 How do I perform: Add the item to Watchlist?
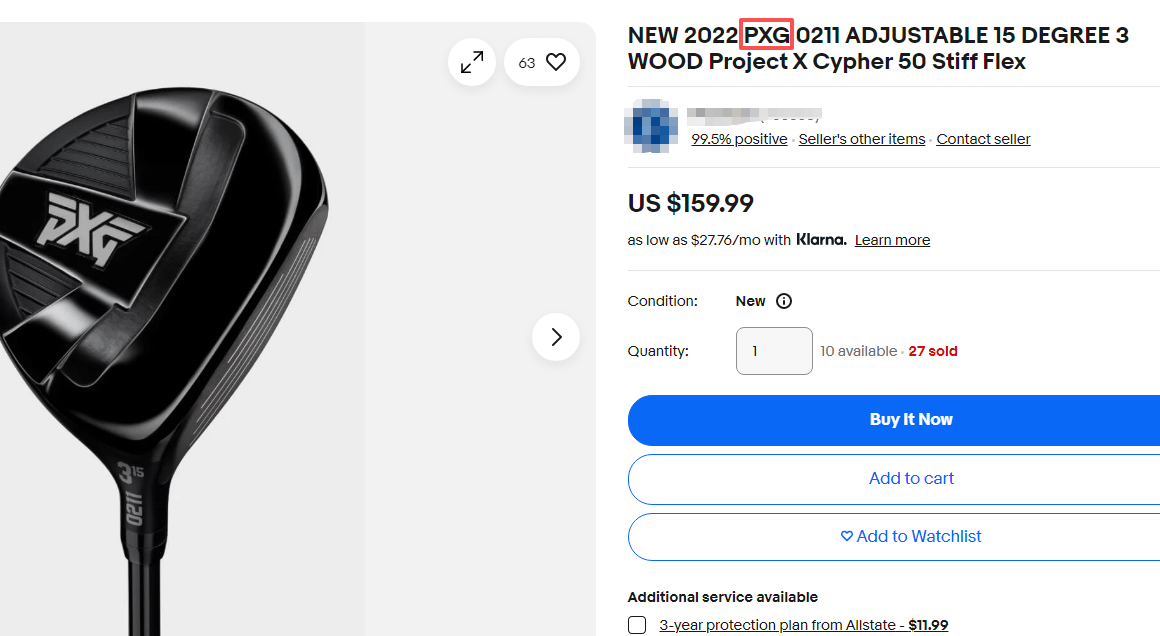pos(910,537)
